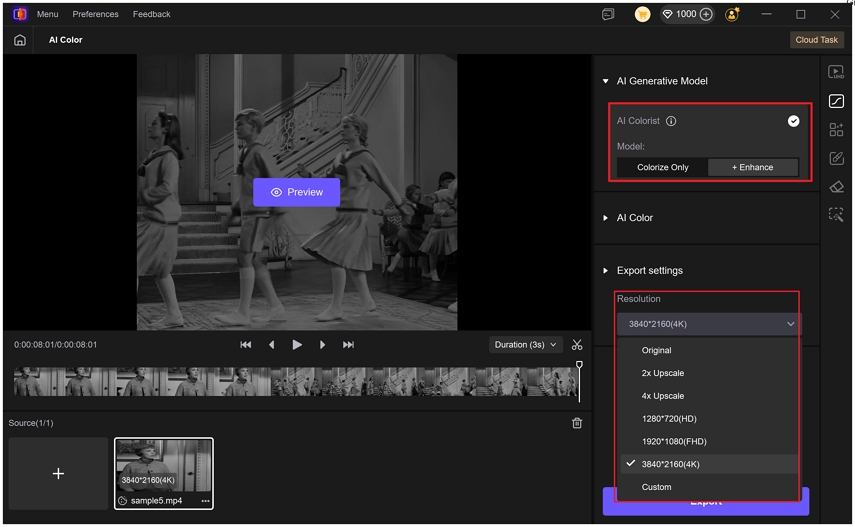The width and height of the screenshot is (855, 527).
Task: Click the scissors cut icon
Action: point(577,345)
